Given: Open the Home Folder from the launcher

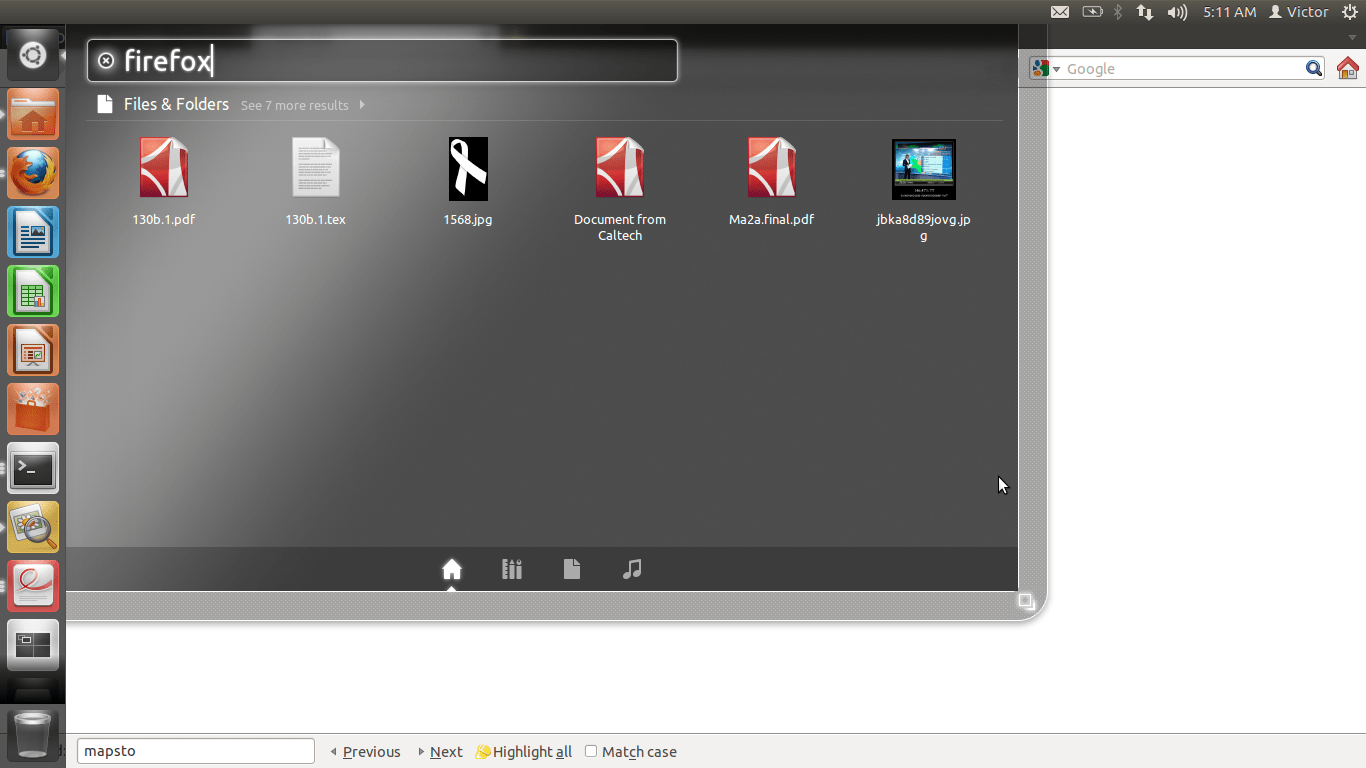Looking at the screenshot, I should point(33,115).
